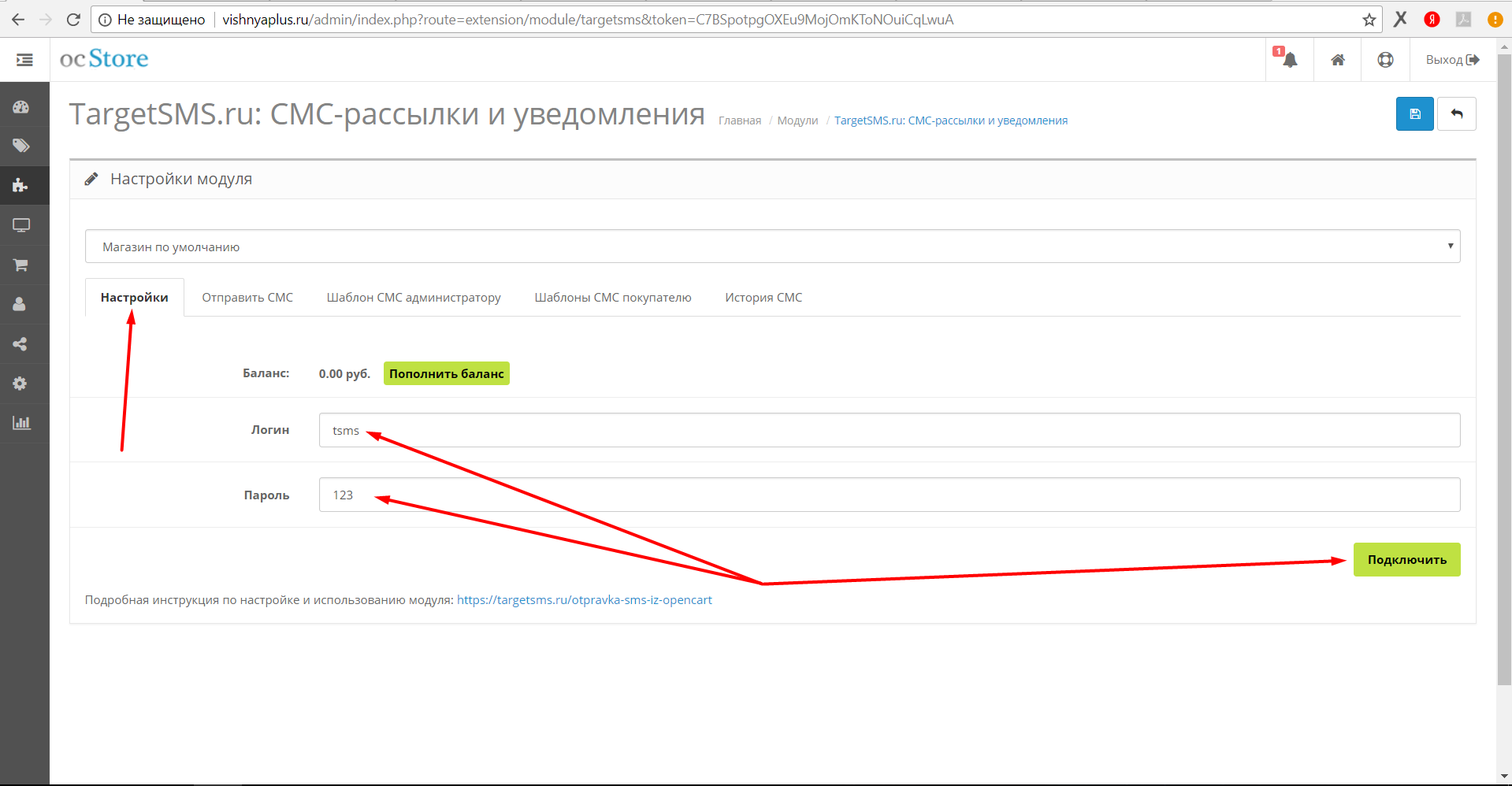This screenshot has width=1512, height=786.
Task: Open the targetsms.ru instruction link
Action: pos(584,600)
